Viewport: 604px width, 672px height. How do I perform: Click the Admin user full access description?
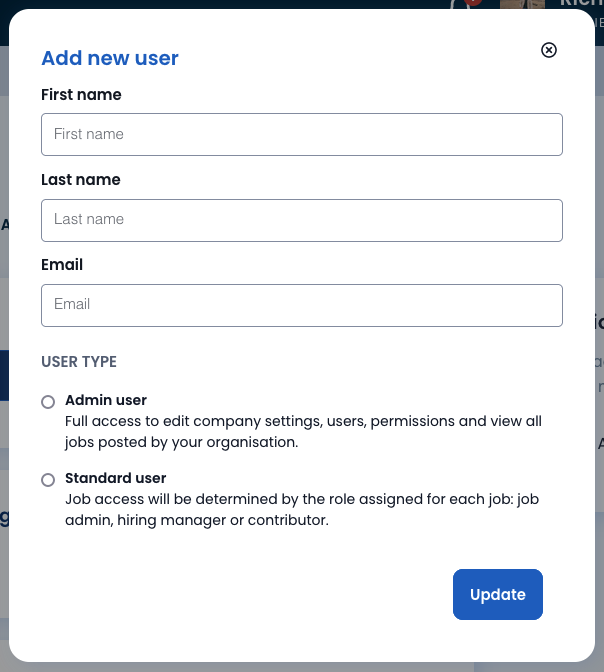point(303,432)
